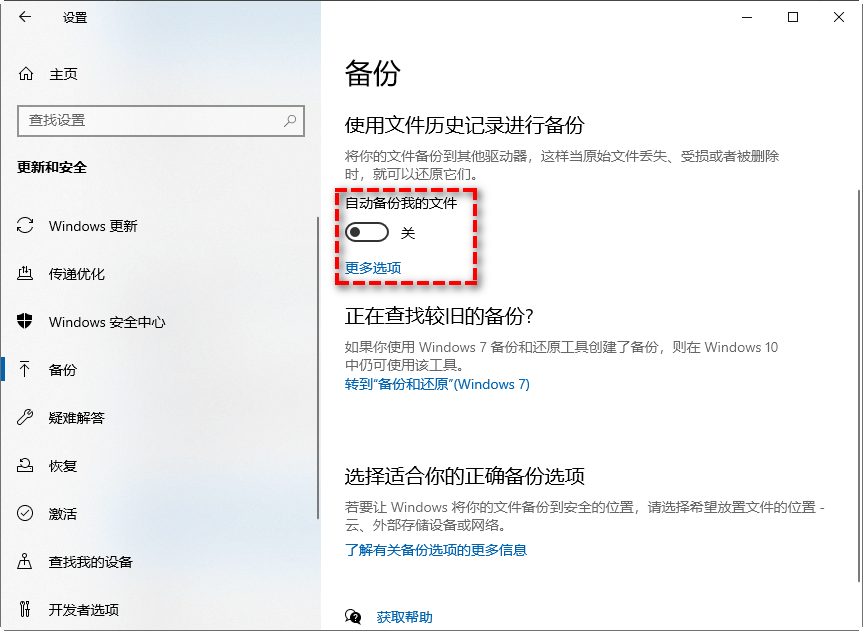This screenshot has height=631, width=863.
Task: Click the search magnifier in 查找设置
Action: coord(289,121)
